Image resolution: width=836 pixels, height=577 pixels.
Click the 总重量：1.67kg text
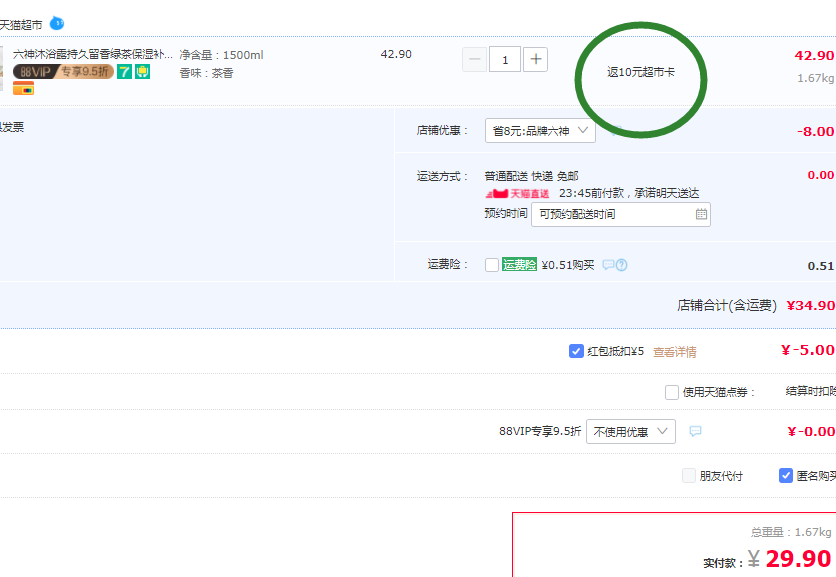791,532
